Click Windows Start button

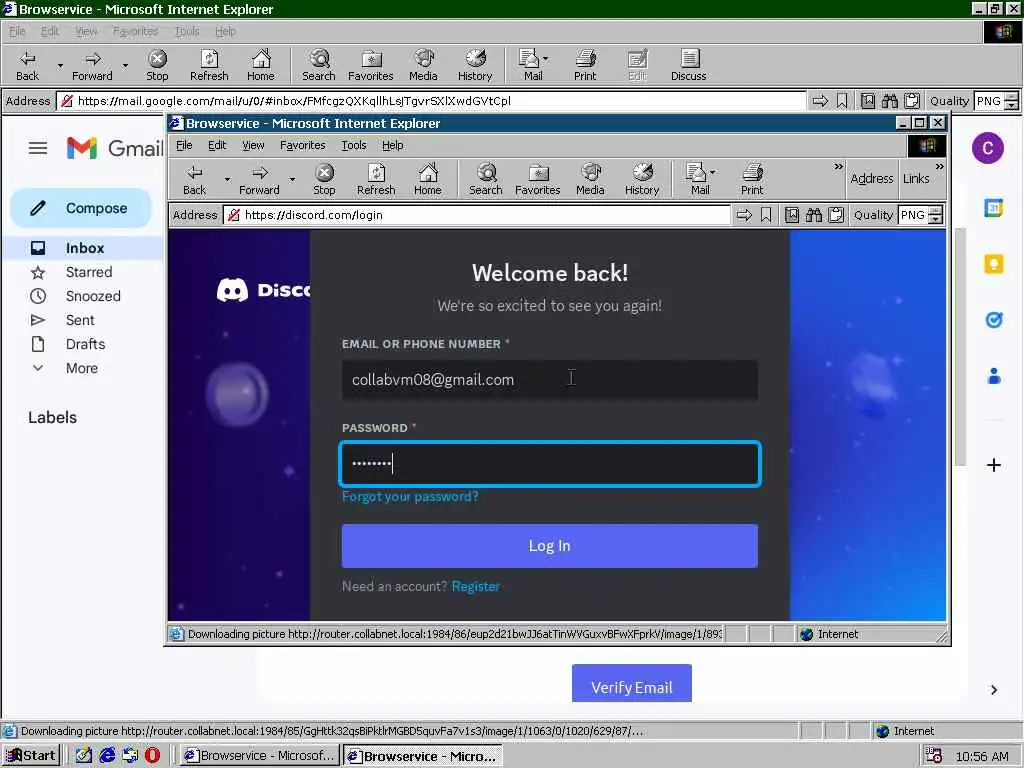tap(31, 756)
